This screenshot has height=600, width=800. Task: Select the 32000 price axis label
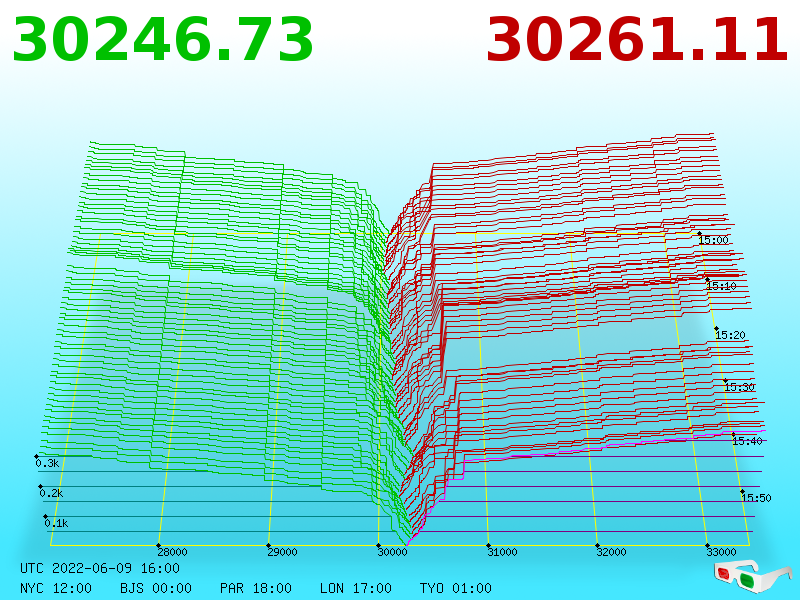(x=611, y=552)
